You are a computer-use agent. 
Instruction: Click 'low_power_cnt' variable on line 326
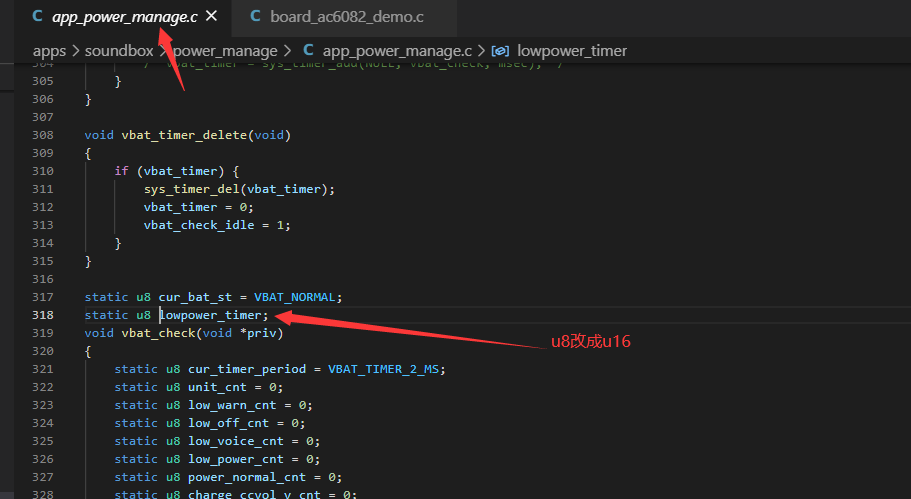[236, 459]
